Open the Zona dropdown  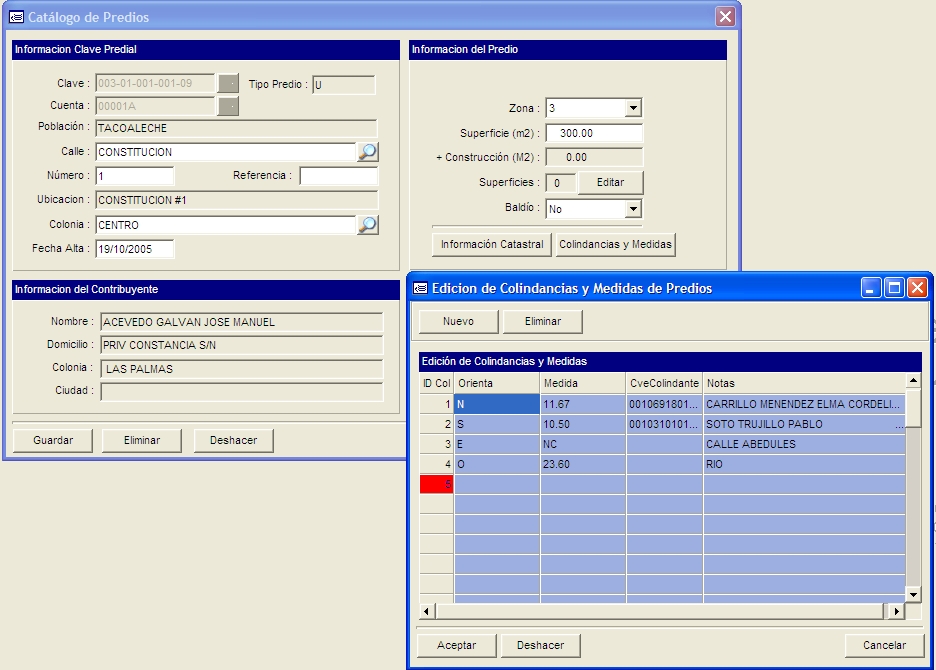(x=632, y=108)
